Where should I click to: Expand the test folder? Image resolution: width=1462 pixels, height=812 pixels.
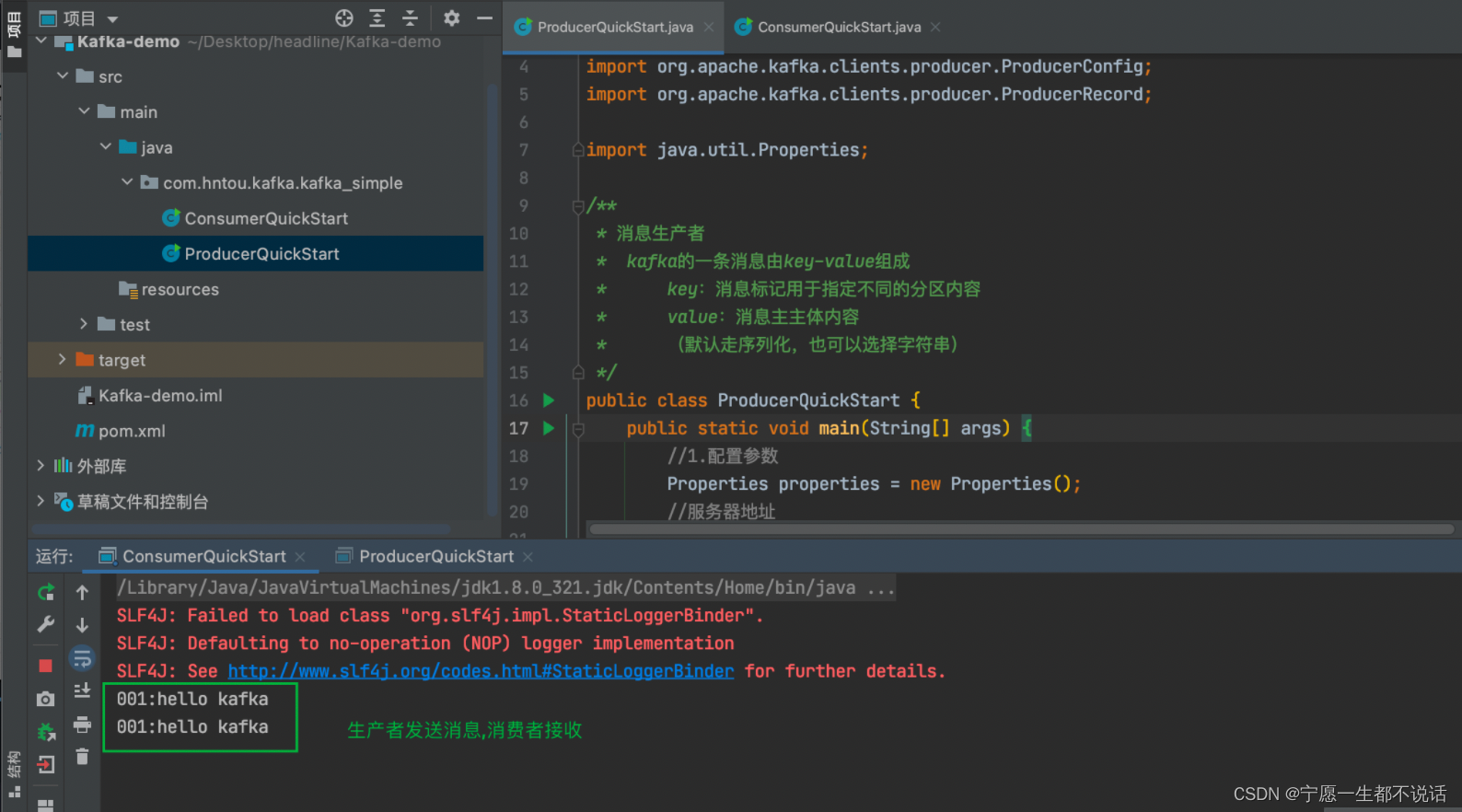tap(84, 324)
